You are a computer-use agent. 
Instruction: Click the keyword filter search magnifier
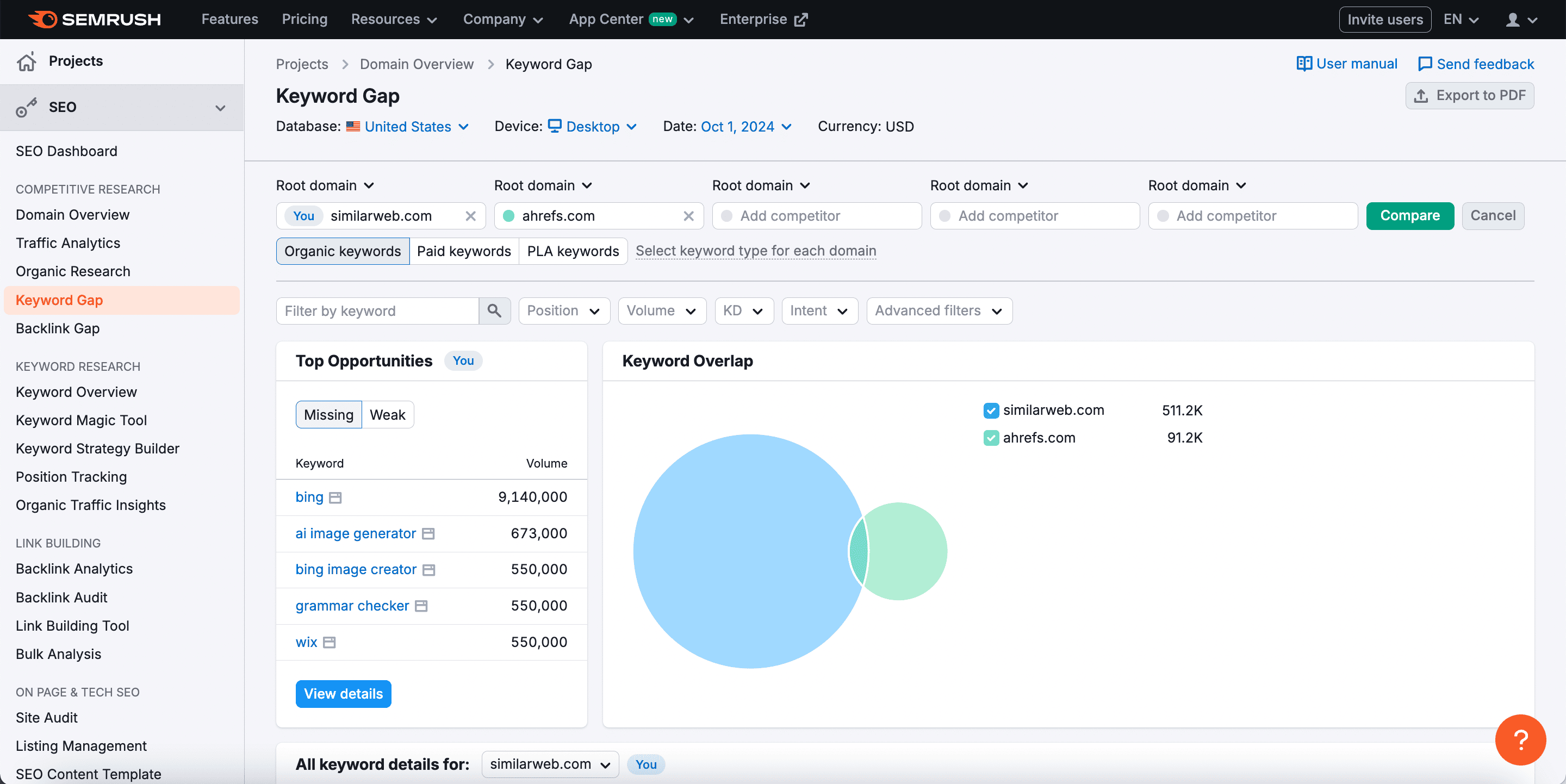click(494, 310)
